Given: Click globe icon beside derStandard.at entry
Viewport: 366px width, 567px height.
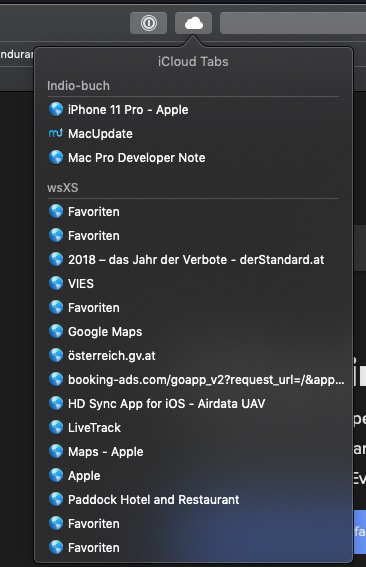Looking at the screenshot, I should click(56, 259).
